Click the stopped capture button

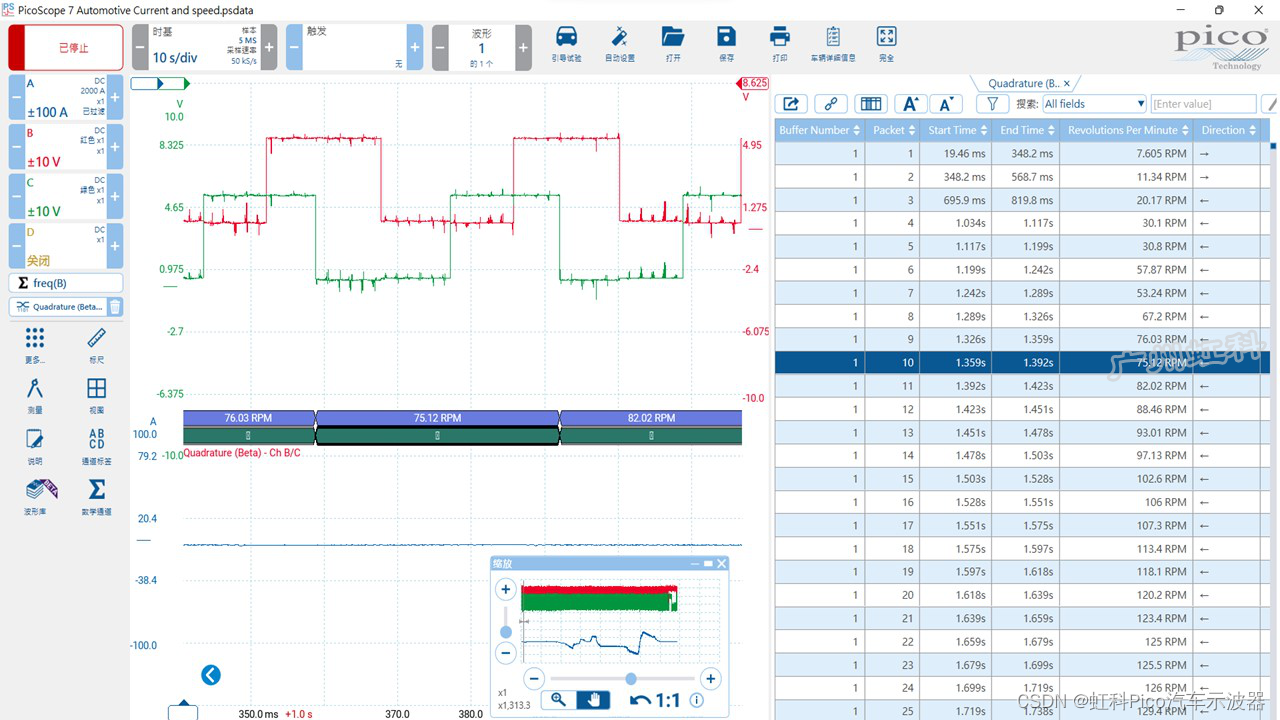pos(66,47)
